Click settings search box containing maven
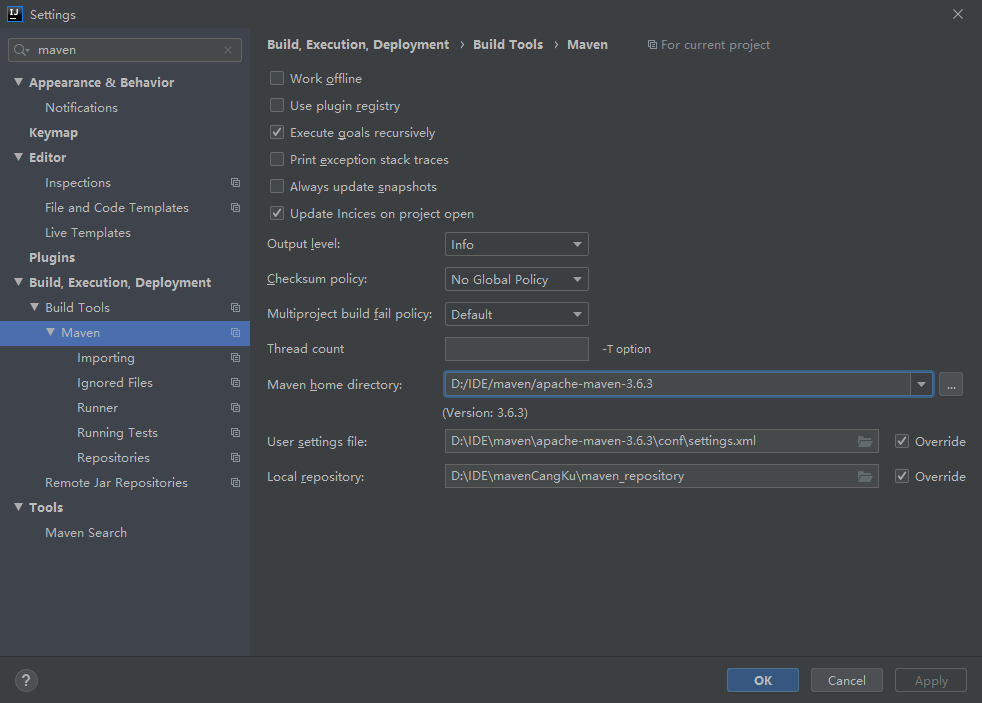The width and height of the screenshot is (982, 703). [x=125, y=50]
